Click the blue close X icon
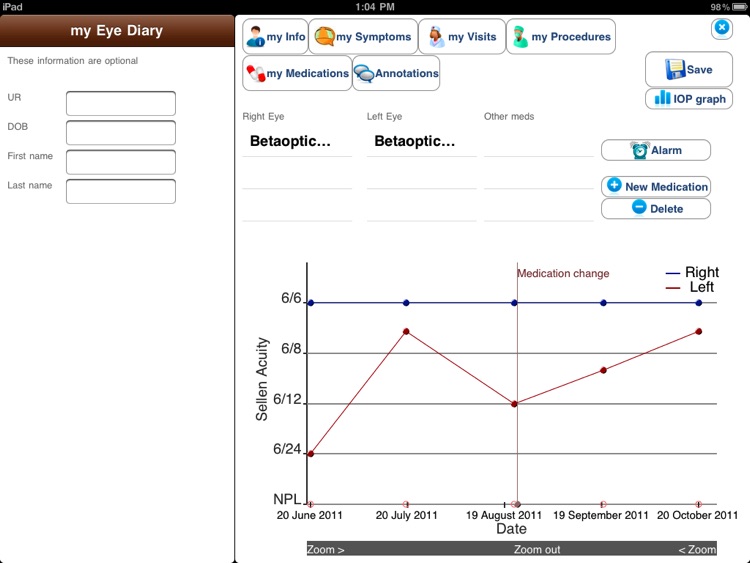Image resolution: width=750 pixels, height=563 pixels. (x=722, y=28)
